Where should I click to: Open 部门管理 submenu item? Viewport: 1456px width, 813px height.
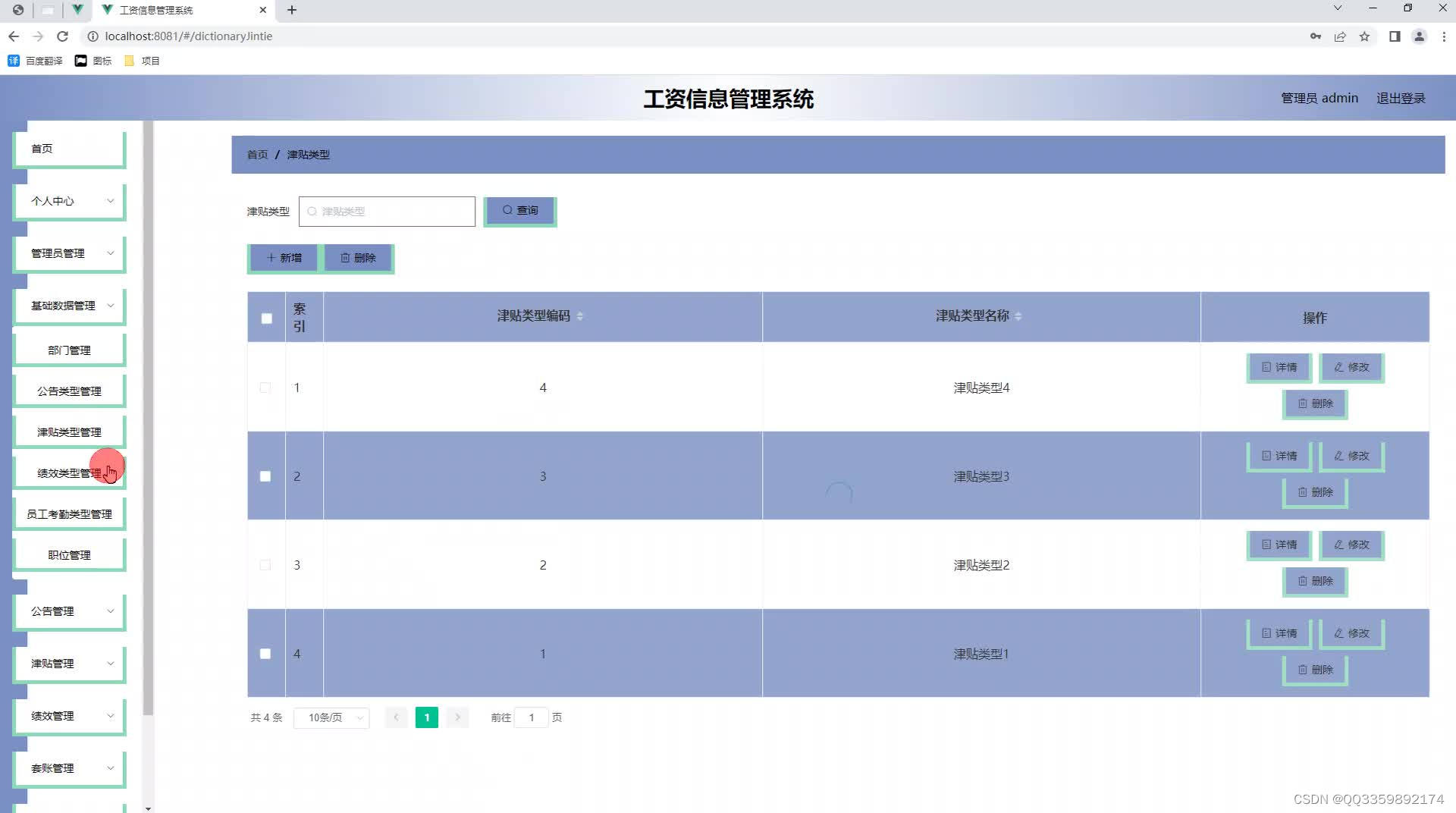[69, 350]
